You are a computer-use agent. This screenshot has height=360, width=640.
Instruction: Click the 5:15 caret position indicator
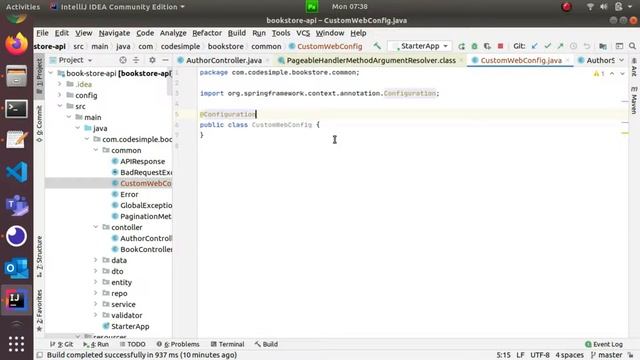coord(503,355)
